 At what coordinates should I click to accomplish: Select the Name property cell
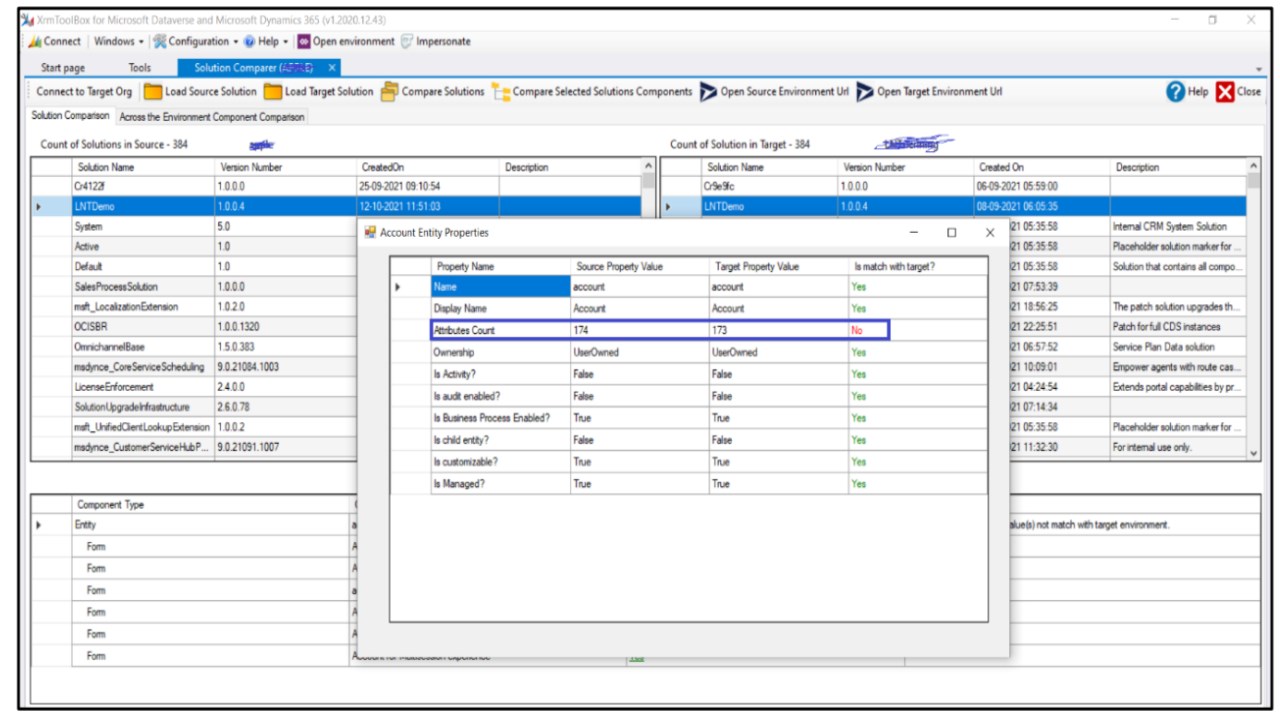(x=500, y=287)
